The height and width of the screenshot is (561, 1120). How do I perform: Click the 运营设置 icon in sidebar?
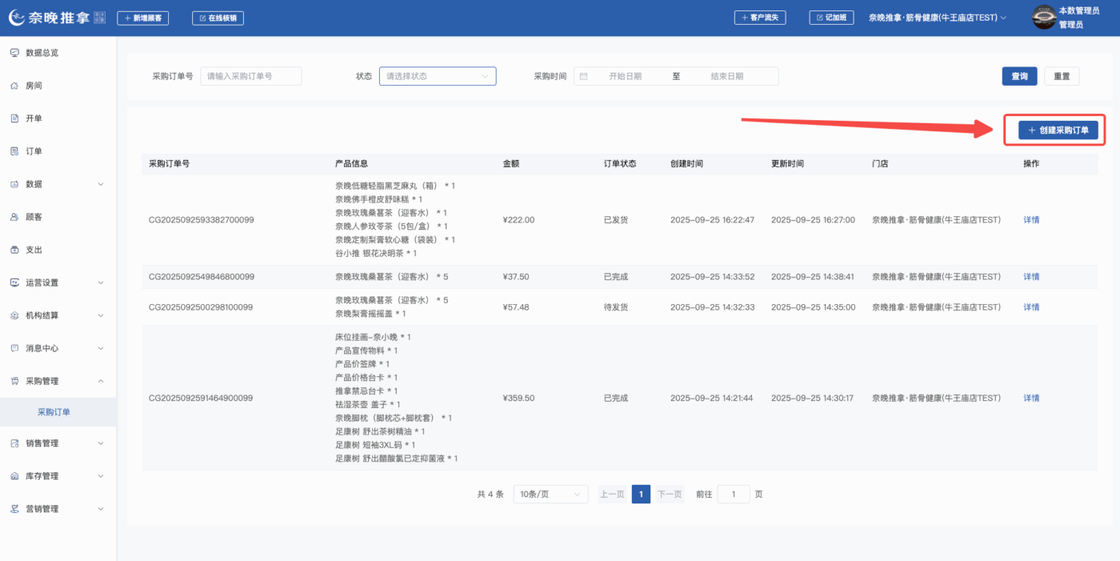[x=14, y=283]
